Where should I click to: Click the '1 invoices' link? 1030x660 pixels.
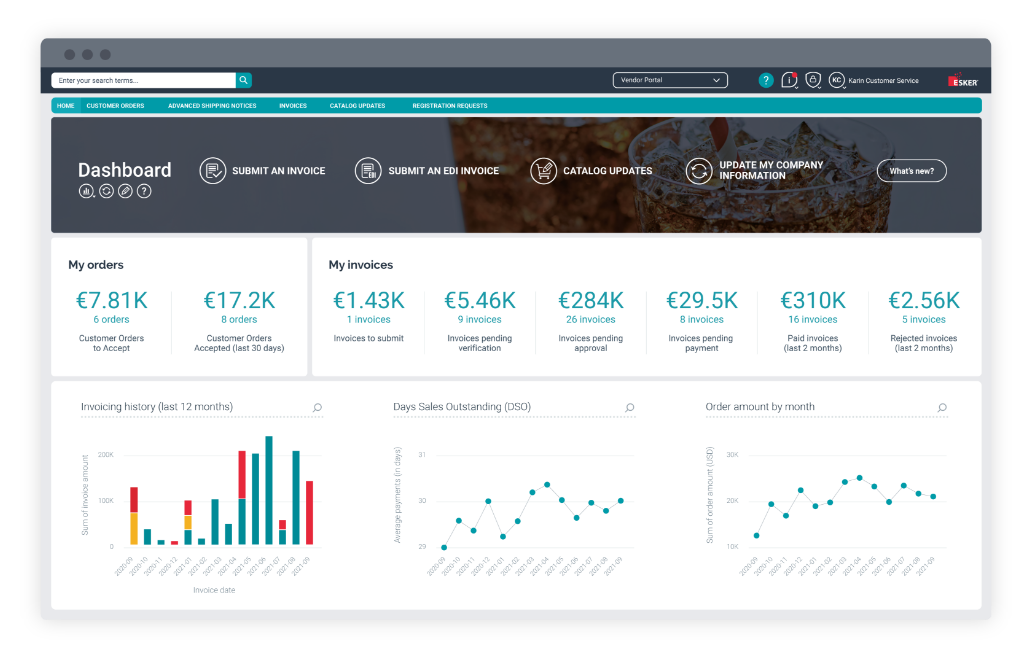(x=369, y=320)
